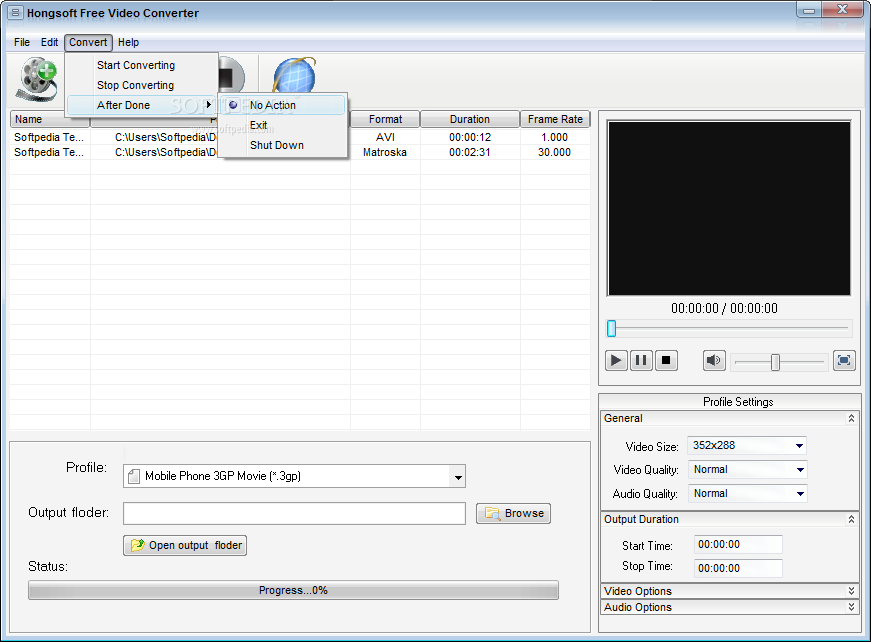Click the volume slider handle
The width and height of the screenshot is (871, 642).
coord(775,362)
